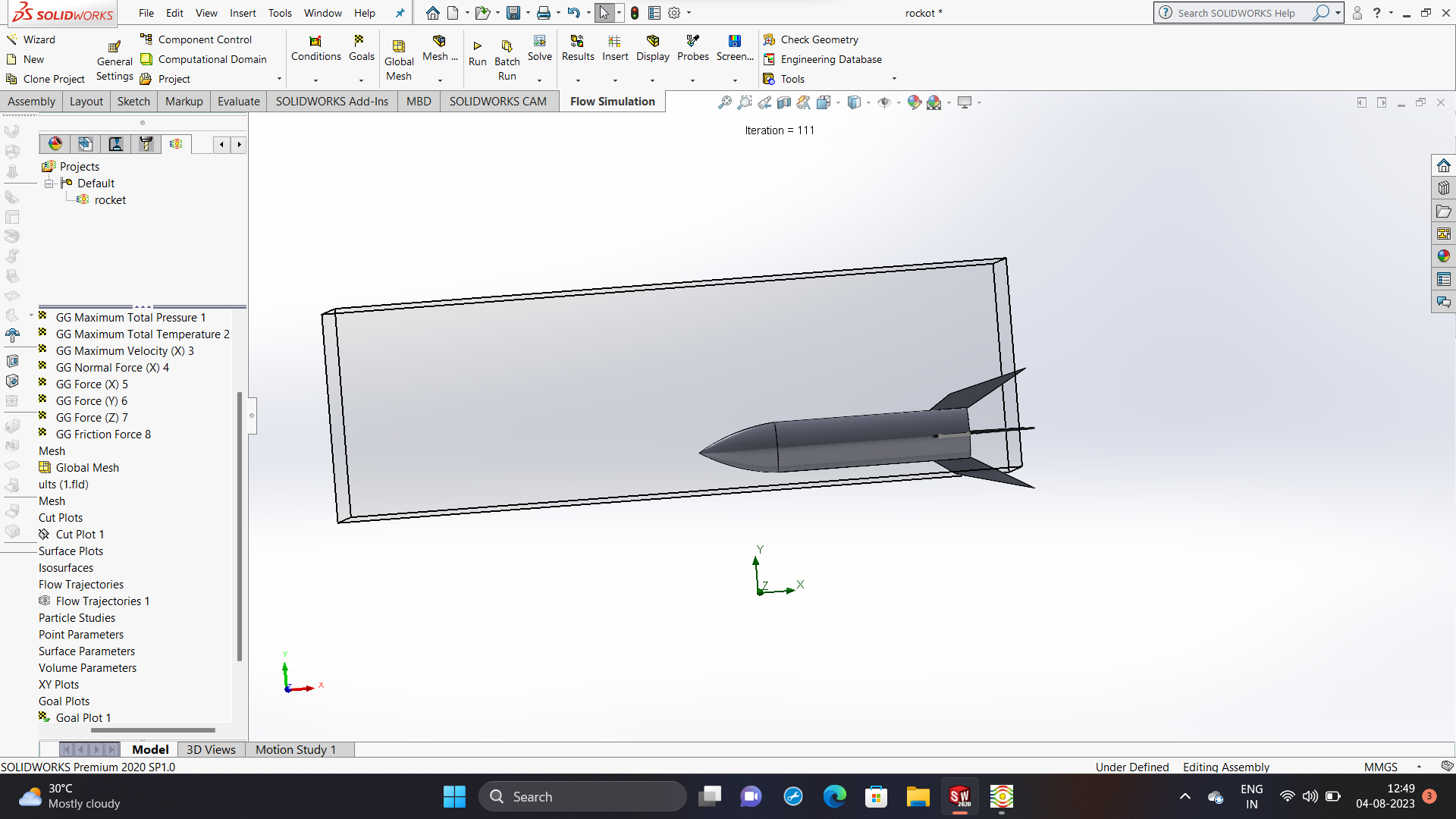Click the Search SOLIDWORKS Help field
Viewport: 1456px width, 819px height.
(x=1236, y=13)
